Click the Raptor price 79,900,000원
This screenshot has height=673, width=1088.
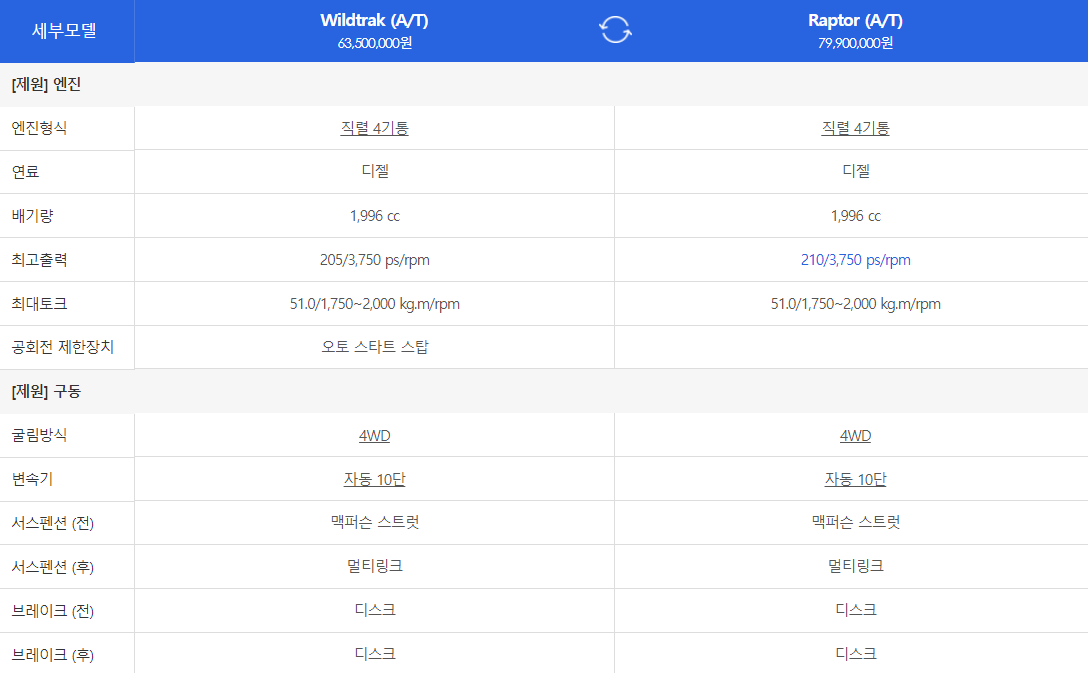(x=856, y=43)
